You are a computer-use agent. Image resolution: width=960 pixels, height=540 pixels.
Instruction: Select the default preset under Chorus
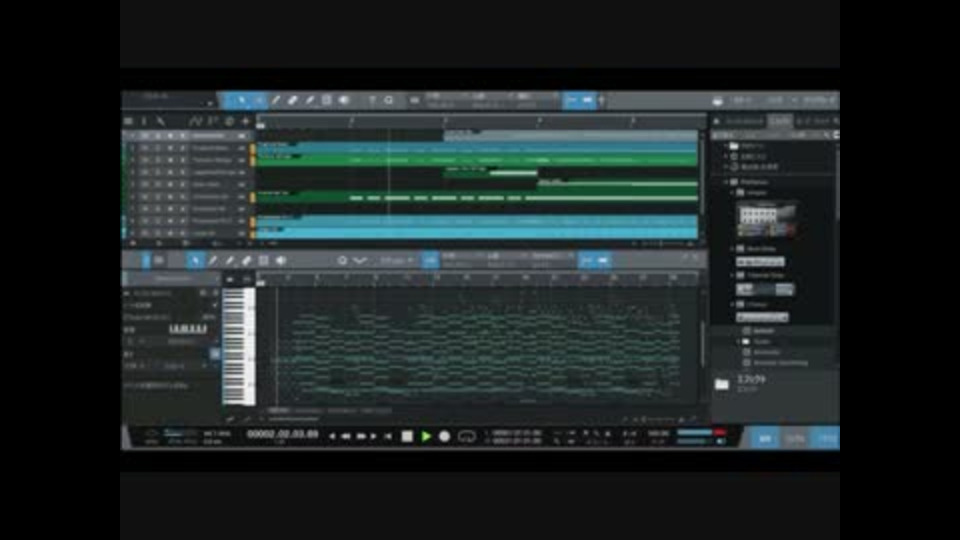763,331
